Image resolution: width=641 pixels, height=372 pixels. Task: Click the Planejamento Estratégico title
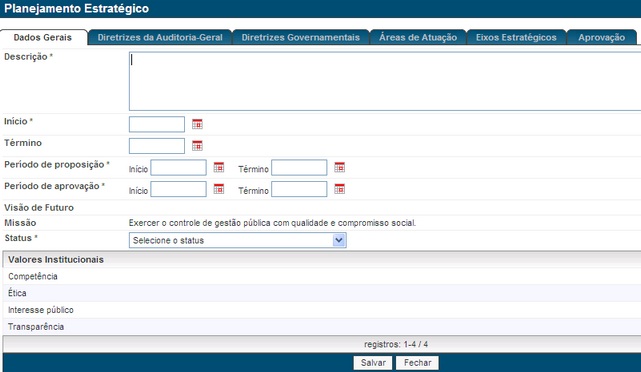click(x=76, y=9)
